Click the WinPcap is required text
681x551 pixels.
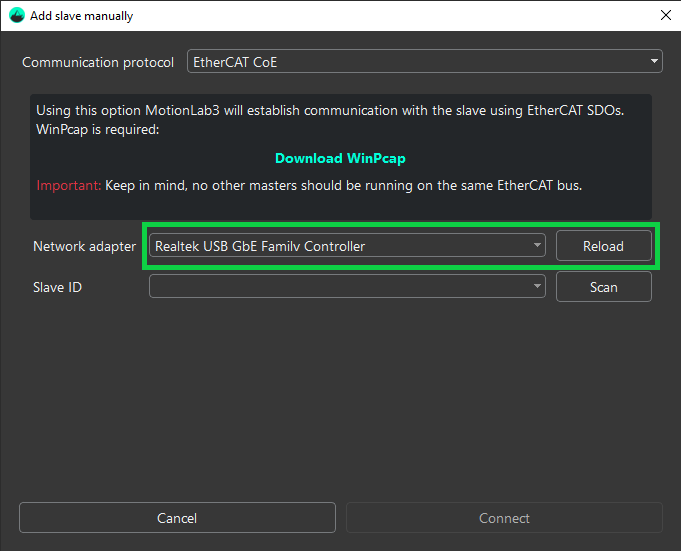(x=97, y=129)
